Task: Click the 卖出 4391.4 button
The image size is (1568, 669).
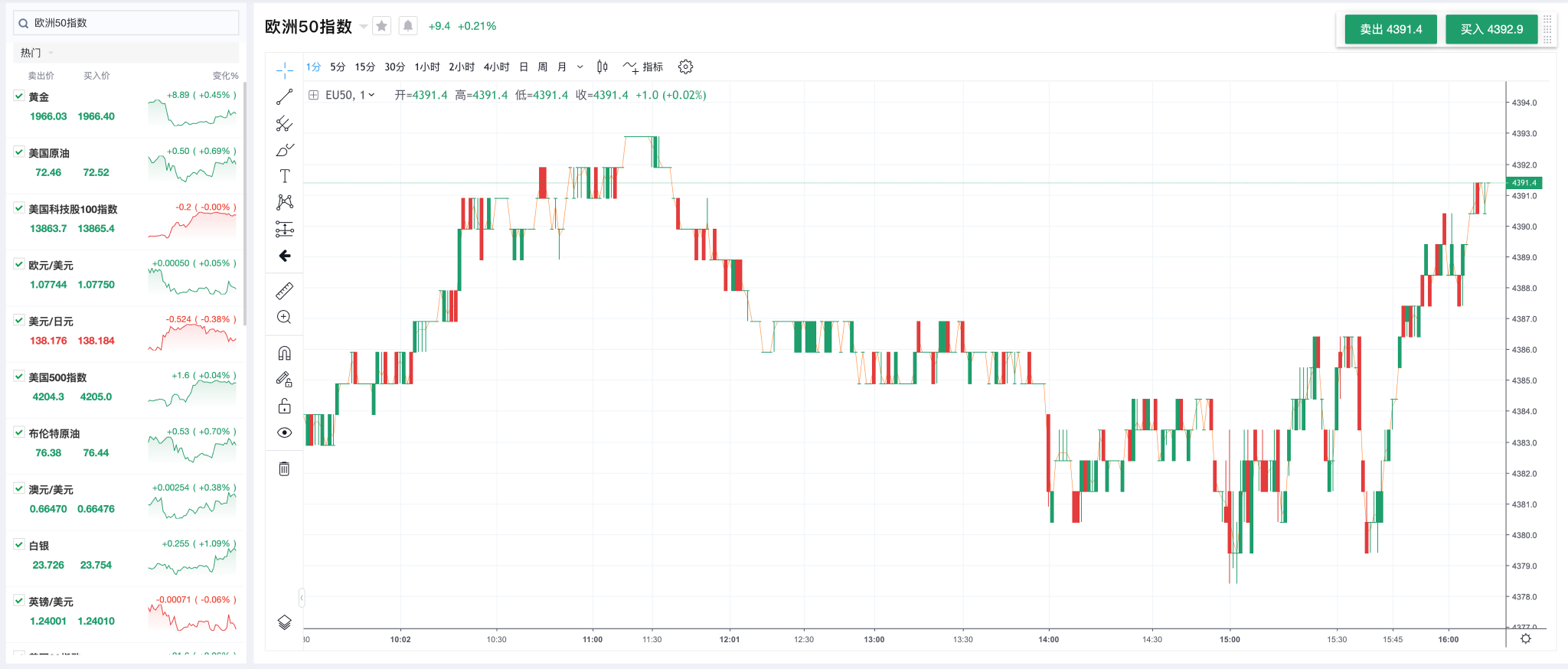Action: (1390, 29)
